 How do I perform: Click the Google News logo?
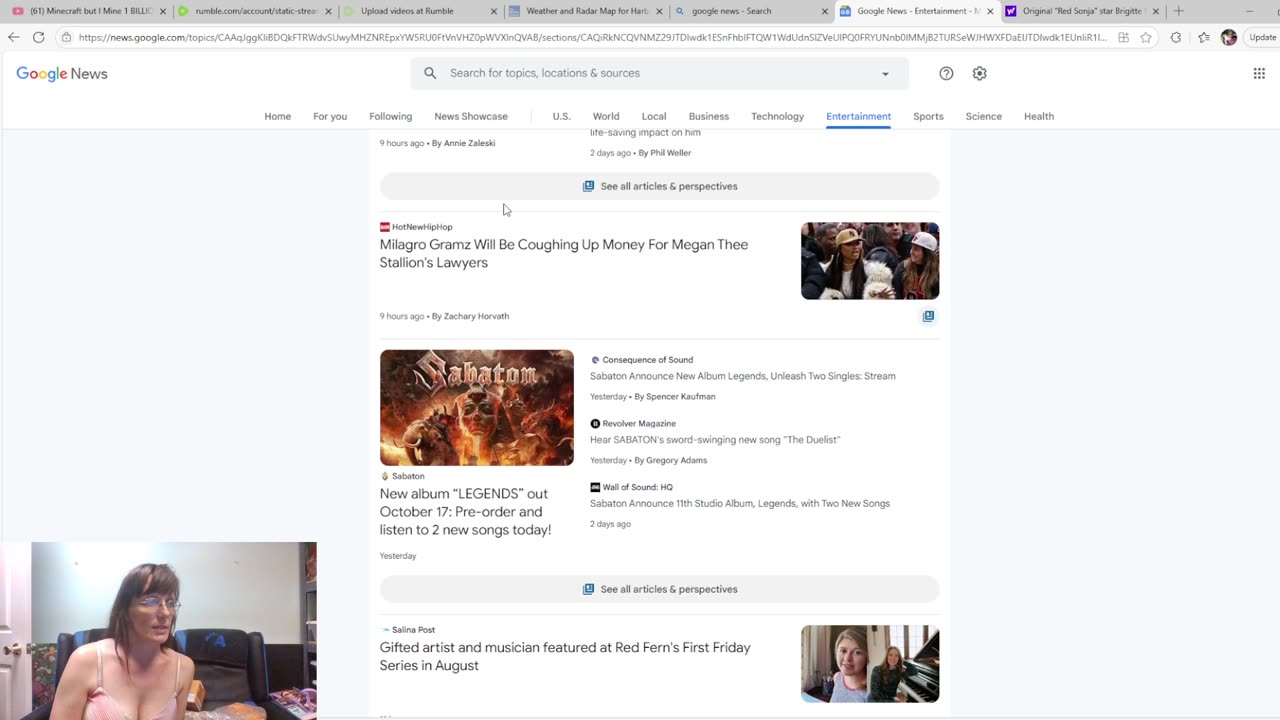pos(62,74)
